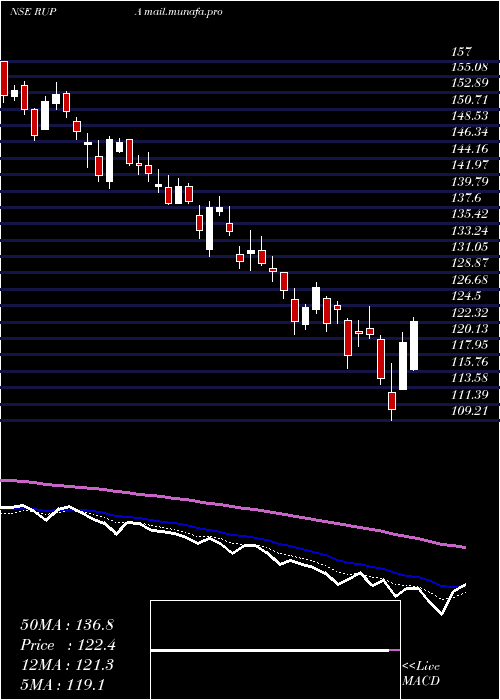The height and width of the screenshot is (700, 500).
Task: Click the 133.24 price level label
Action: tap(470, 231)
